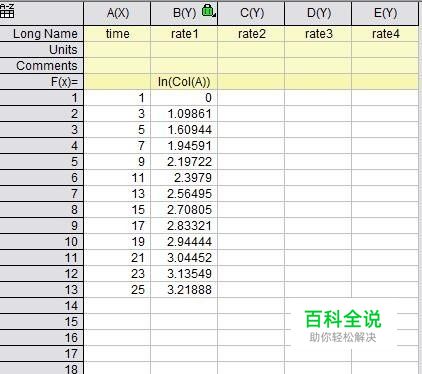Select row header 14
Screen dimensions: 422x374
coord(41,306)
